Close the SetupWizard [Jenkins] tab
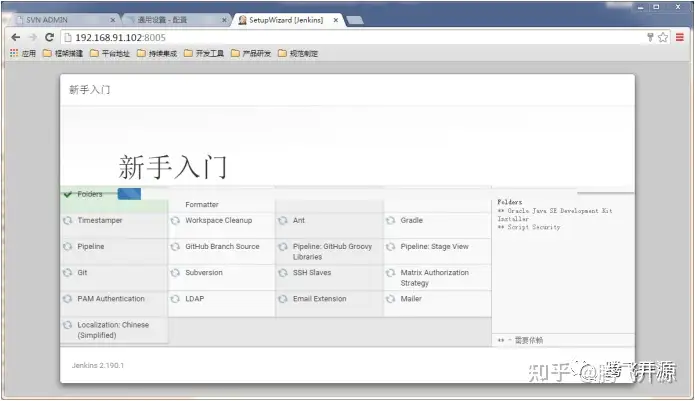This screenshot has height=401, width=695. pyautogui.click(x=336, y=20)
